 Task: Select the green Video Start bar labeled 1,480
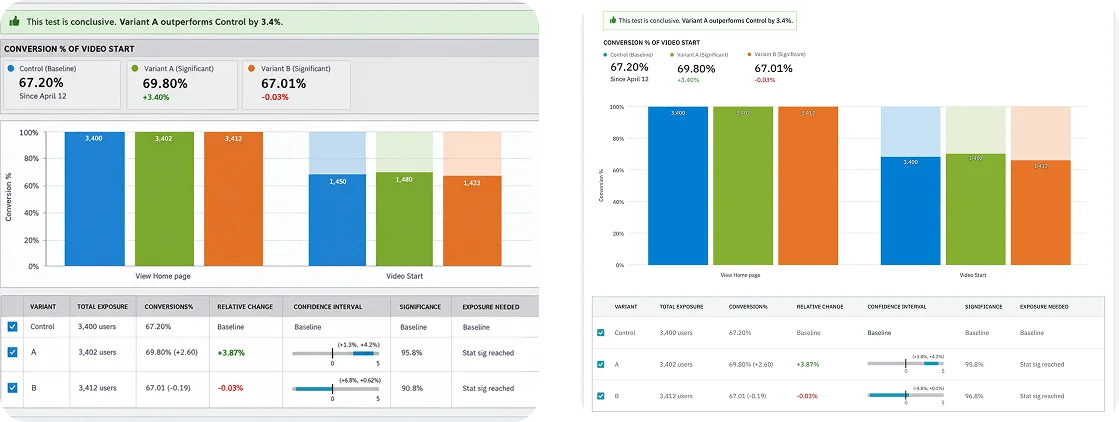coord(403,219)
